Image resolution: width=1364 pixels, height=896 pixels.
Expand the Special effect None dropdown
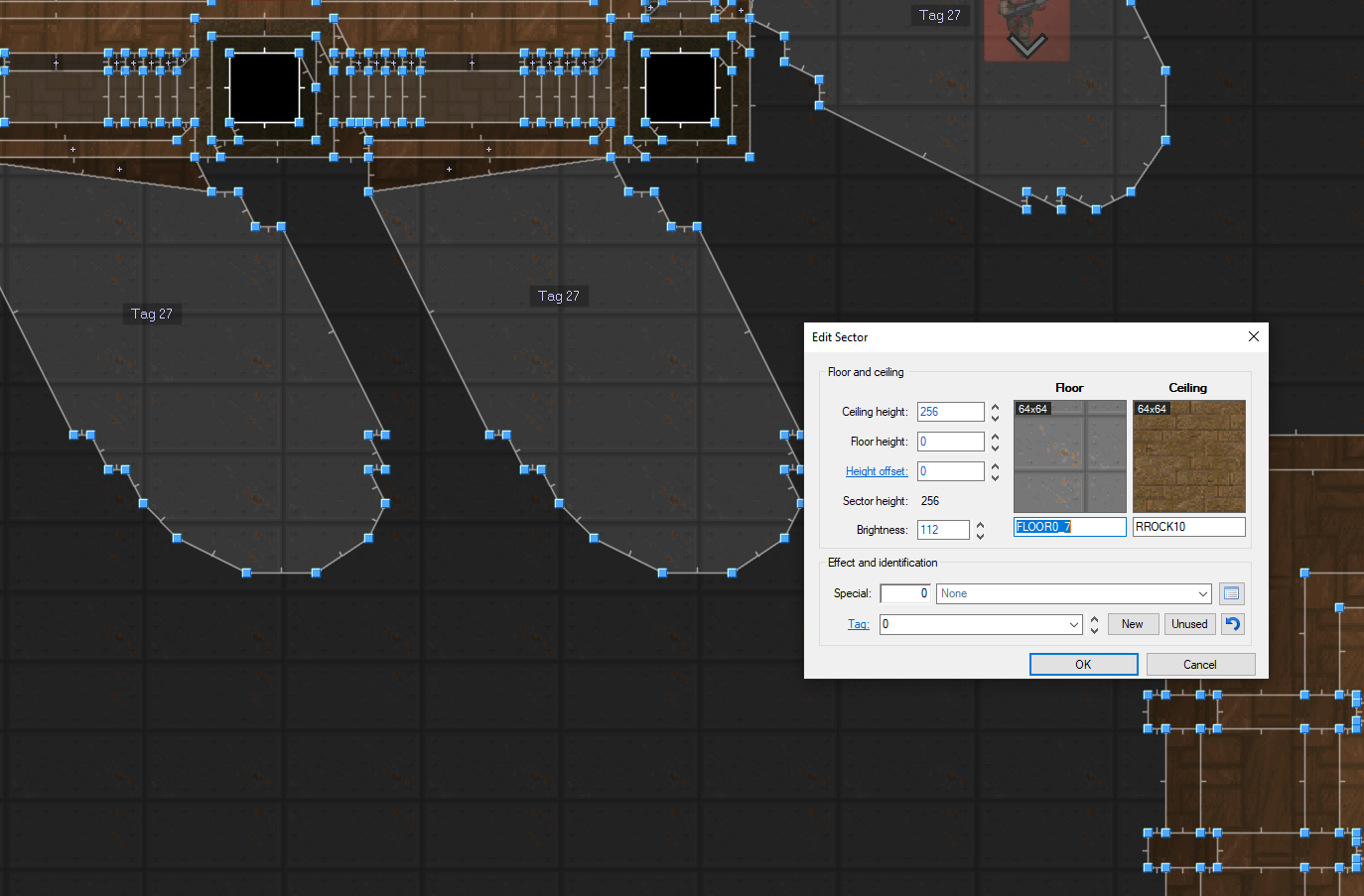click(x=1202, y=594)
